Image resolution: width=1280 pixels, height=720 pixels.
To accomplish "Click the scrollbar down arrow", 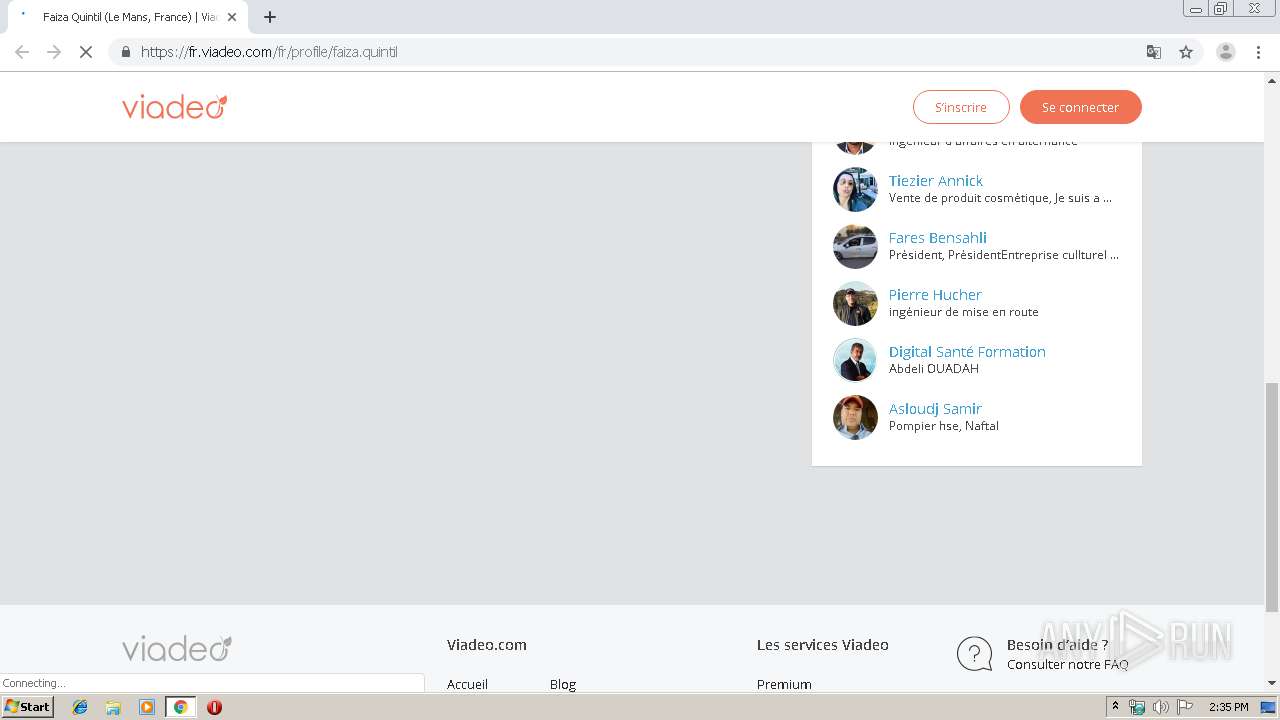I will (x=1272, y=684).
